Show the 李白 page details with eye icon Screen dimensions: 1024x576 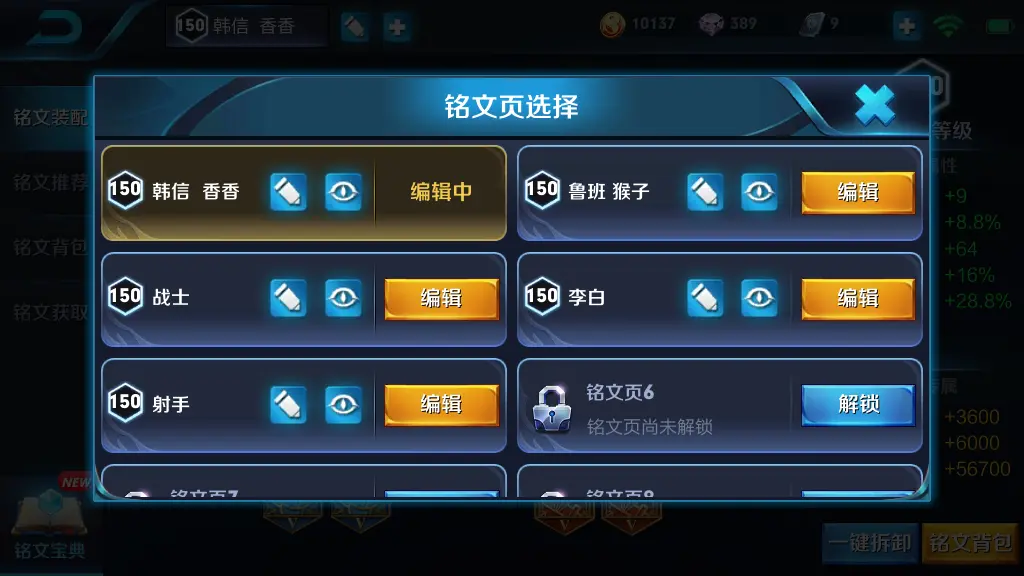click(759, 298)
